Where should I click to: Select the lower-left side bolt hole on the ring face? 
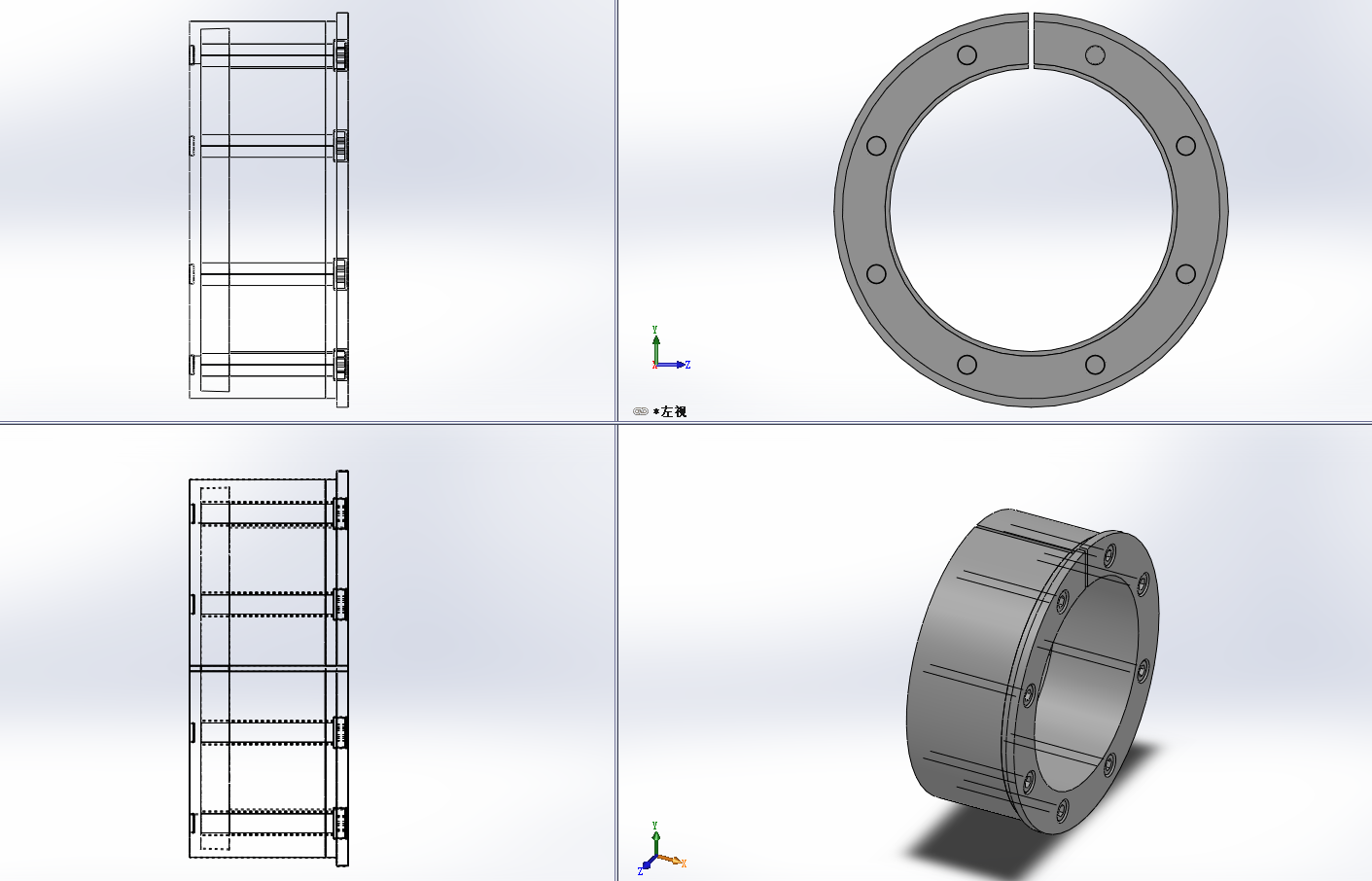coord(876,274)
